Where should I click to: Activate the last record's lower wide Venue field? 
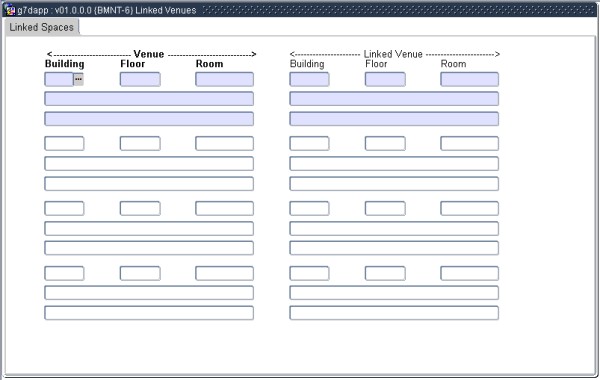[149, 313]
